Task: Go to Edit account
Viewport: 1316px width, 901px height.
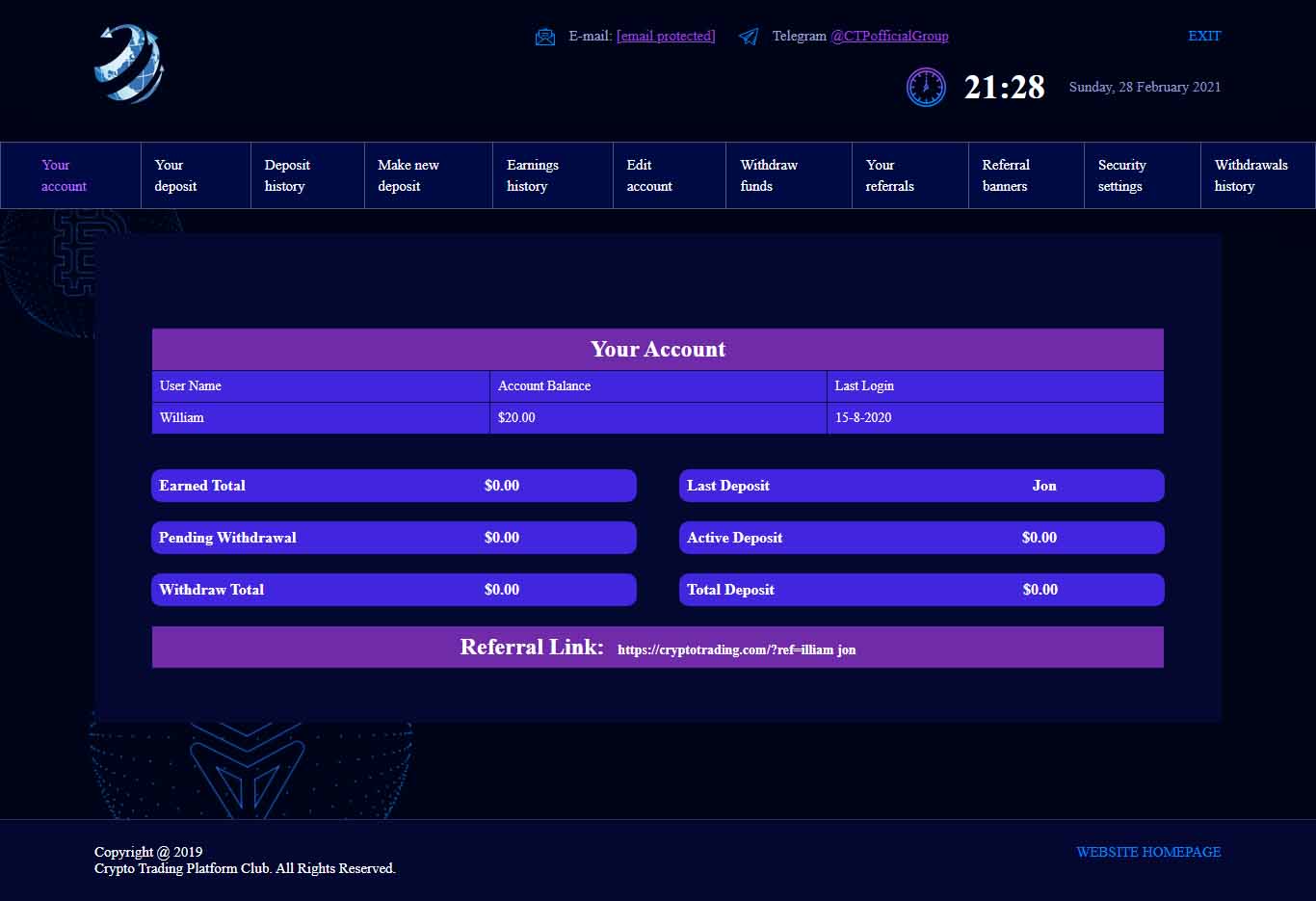Action: (670, 175)
